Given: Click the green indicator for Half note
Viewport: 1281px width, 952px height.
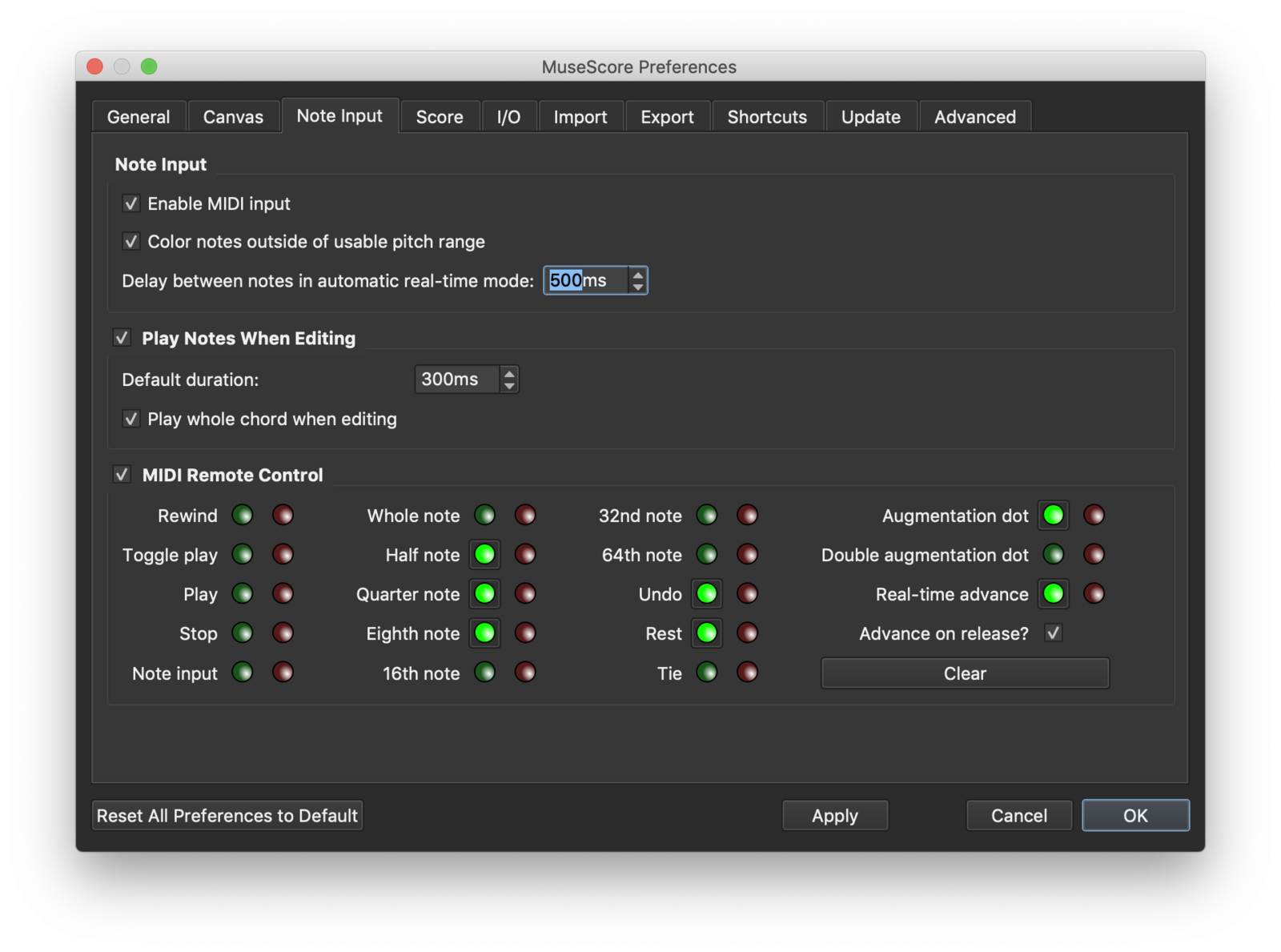Looking at the screenshot, I should tap(484, 554).
